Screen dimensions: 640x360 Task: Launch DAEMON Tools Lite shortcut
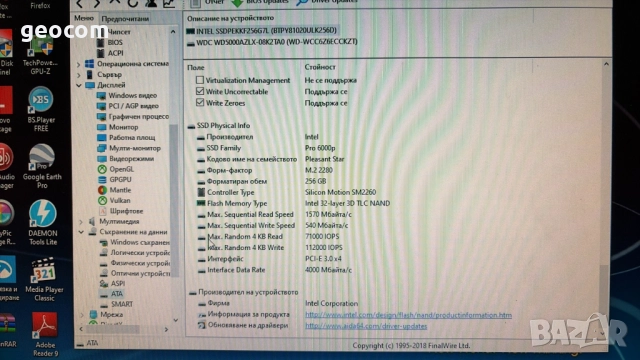(42, 223)
